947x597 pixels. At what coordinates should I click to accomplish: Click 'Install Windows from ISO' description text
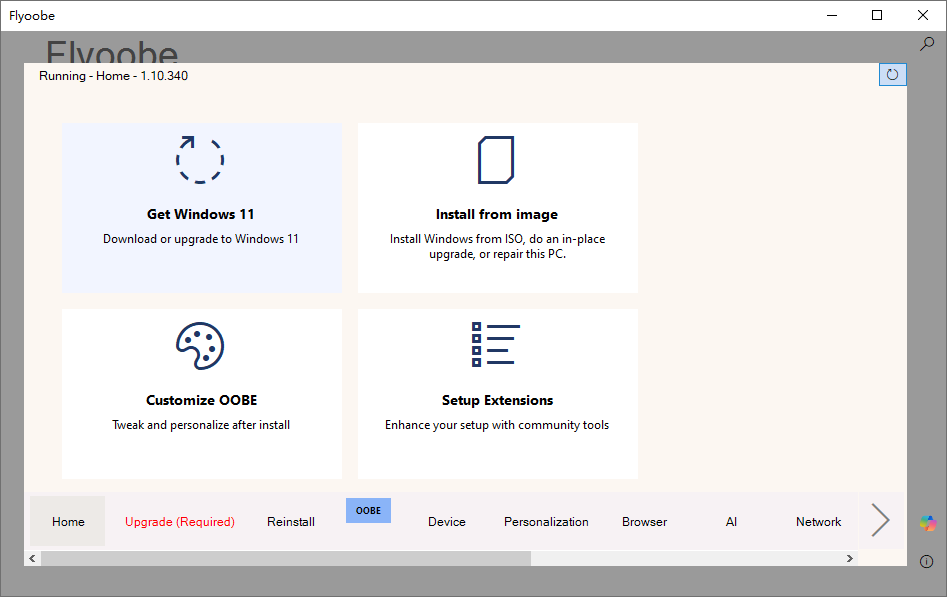497,247
